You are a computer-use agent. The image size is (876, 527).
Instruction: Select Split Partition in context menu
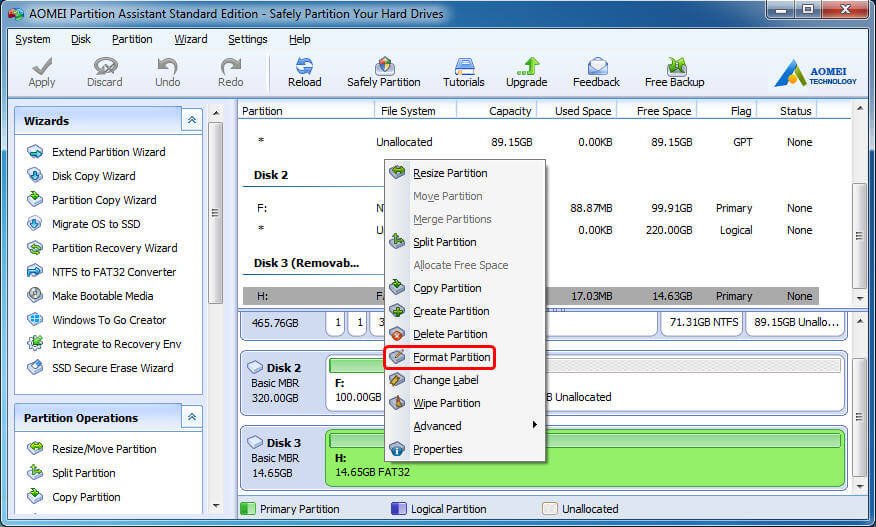tap(465, 242)
